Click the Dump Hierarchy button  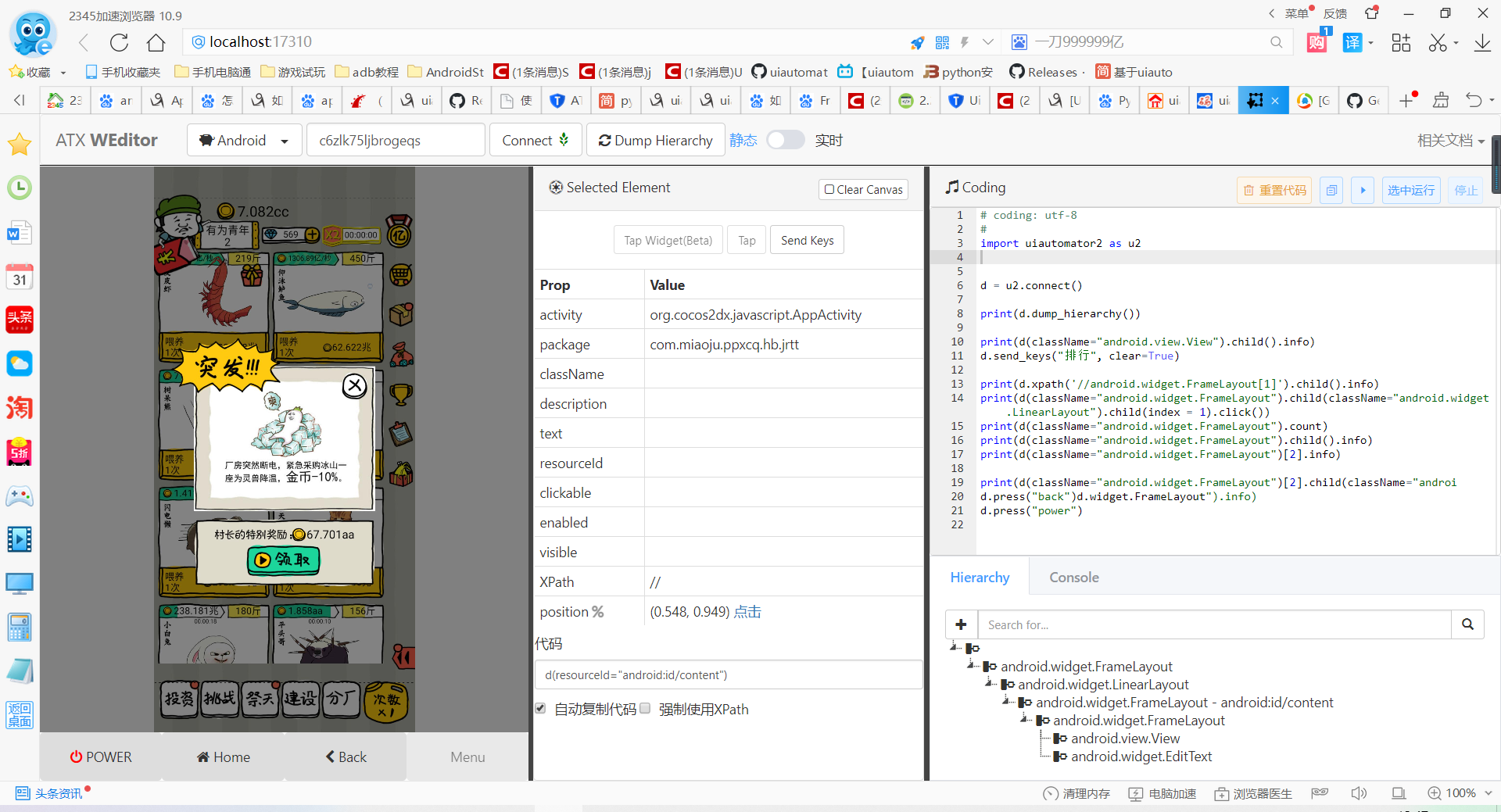pos(656,140)
